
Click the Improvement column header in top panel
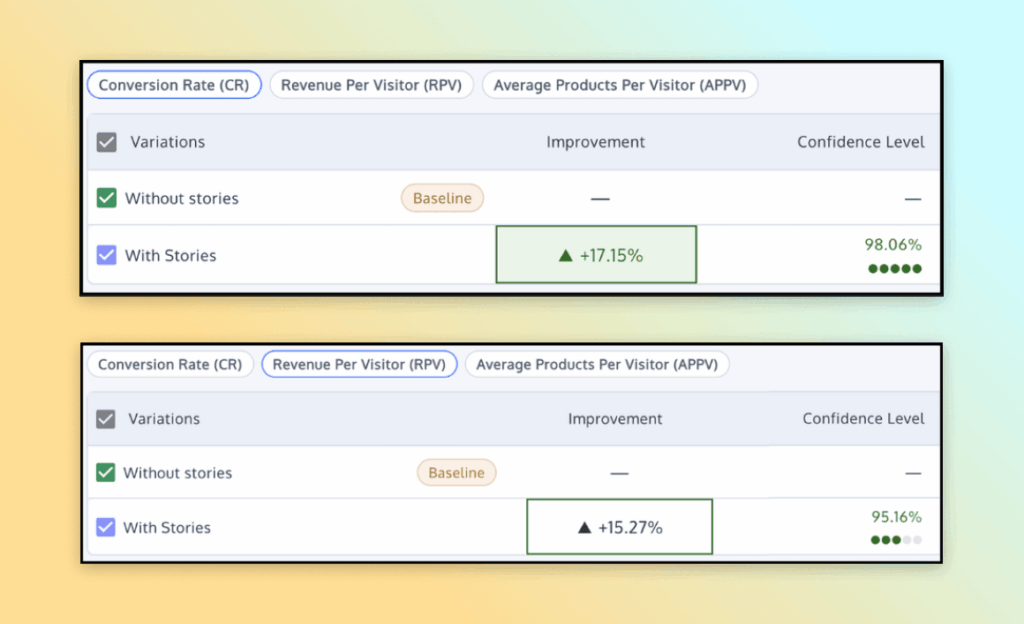coord(595,142)
